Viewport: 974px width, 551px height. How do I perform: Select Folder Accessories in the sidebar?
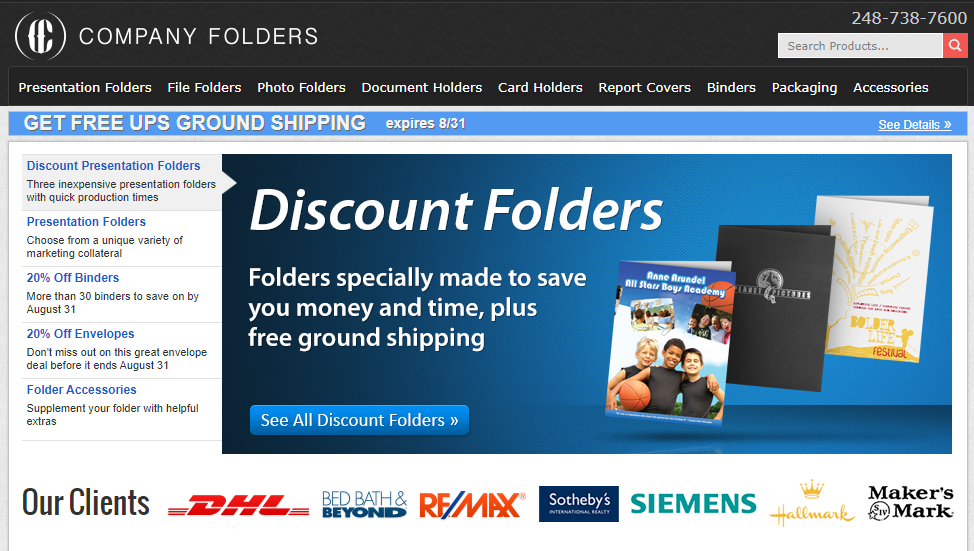tap(81, 389)
